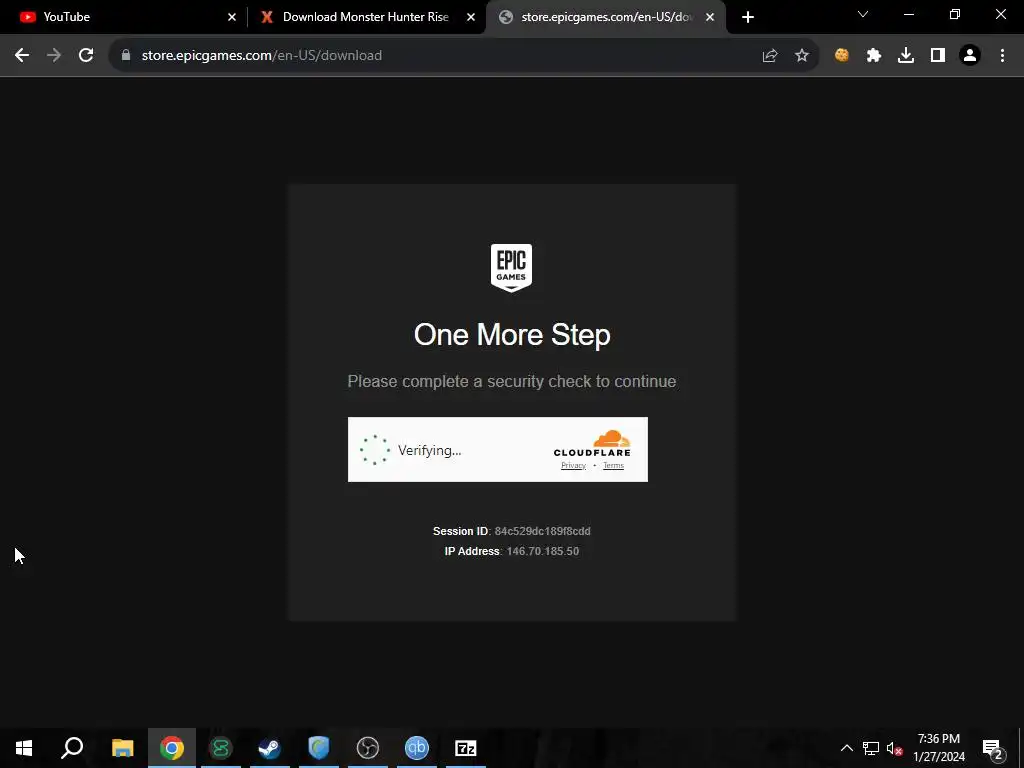1024x768 pixels.
Task: Toggle the browser side panel
Action: [938, 56]
